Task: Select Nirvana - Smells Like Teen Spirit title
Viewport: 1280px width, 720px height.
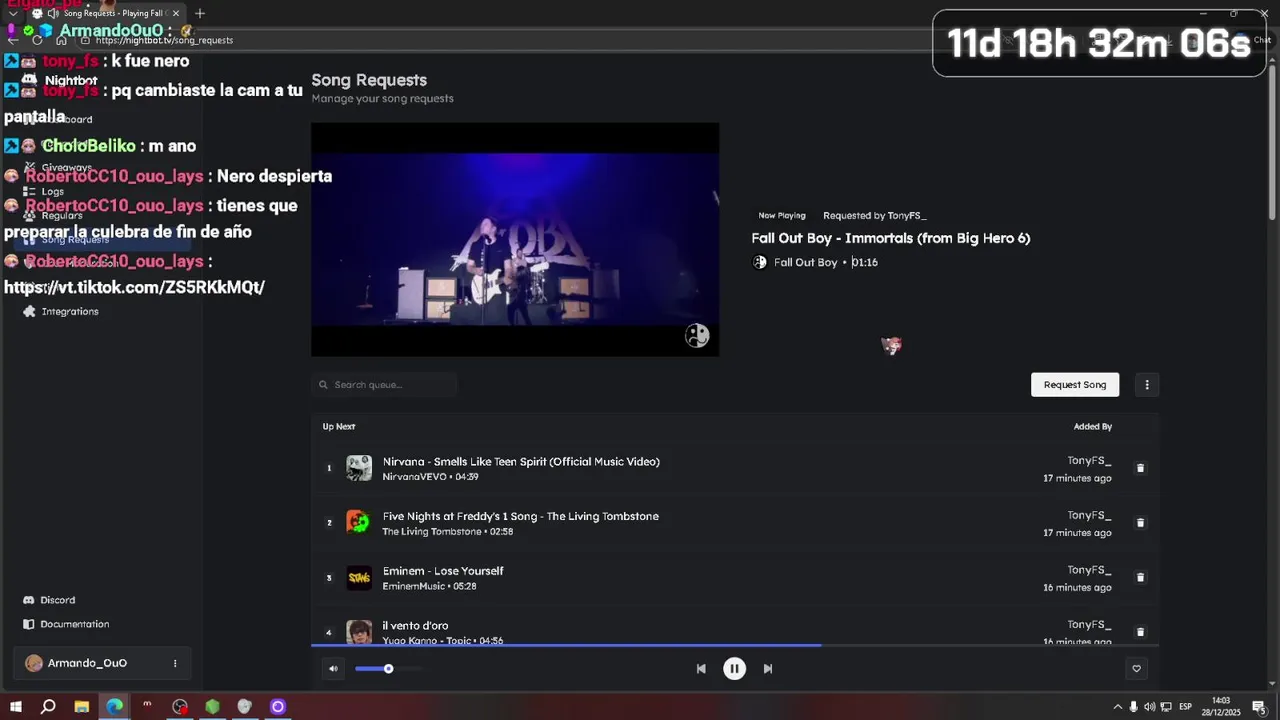Action: (521, 462)
